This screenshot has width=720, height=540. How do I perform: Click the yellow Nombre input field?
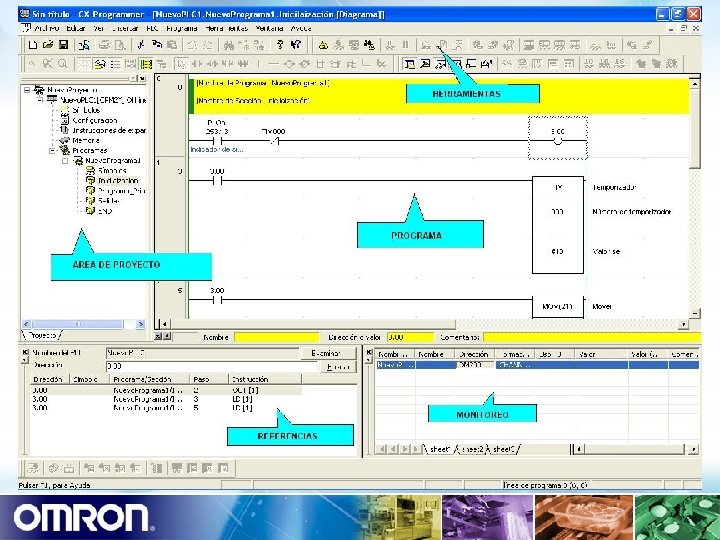(x=276, y=338)
